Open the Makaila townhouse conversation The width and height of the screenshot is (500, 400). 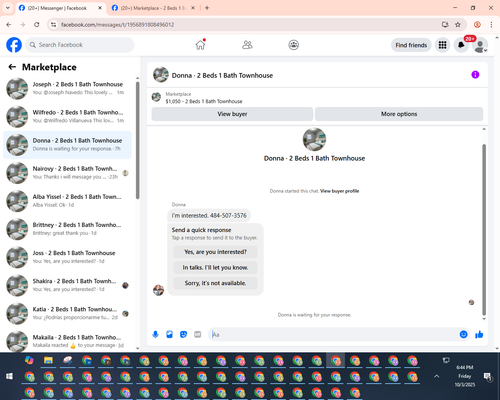67,341
